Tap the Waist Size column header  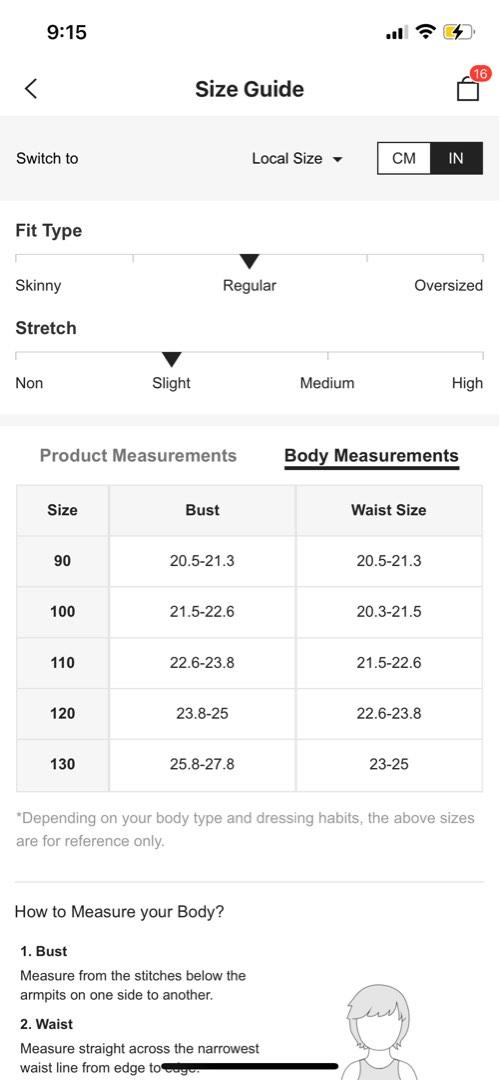[x=388, y=510]
